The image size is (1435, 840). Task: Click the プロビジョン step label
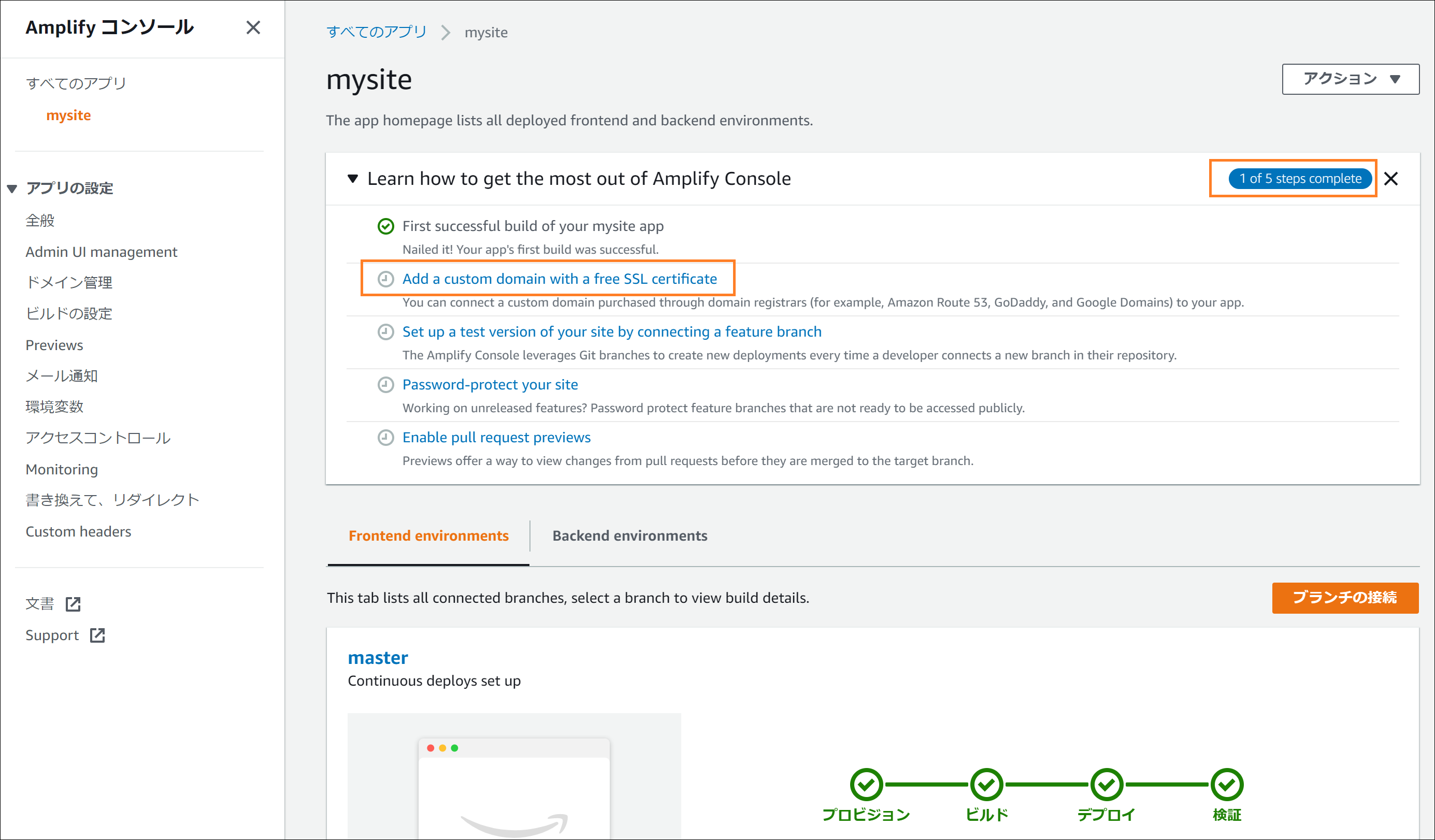point(866,815)
